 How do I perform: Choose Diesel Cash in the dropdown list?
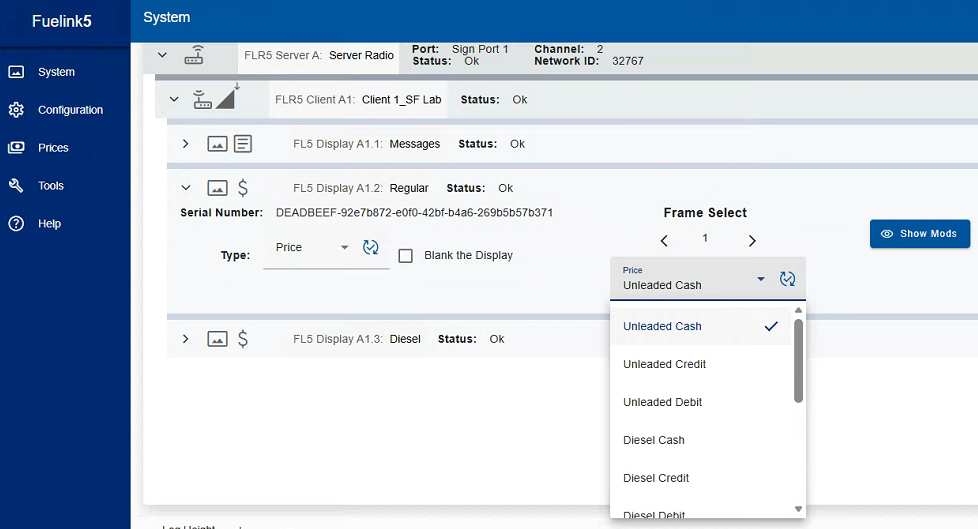point(654,441)
